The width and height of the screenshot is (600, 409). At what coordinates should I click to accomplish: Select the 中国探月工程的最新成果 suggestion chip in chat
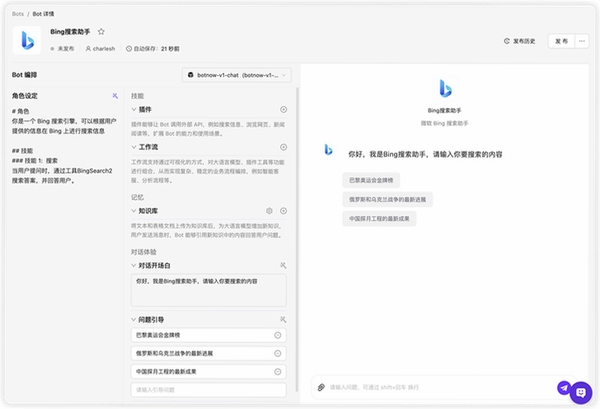379,219
